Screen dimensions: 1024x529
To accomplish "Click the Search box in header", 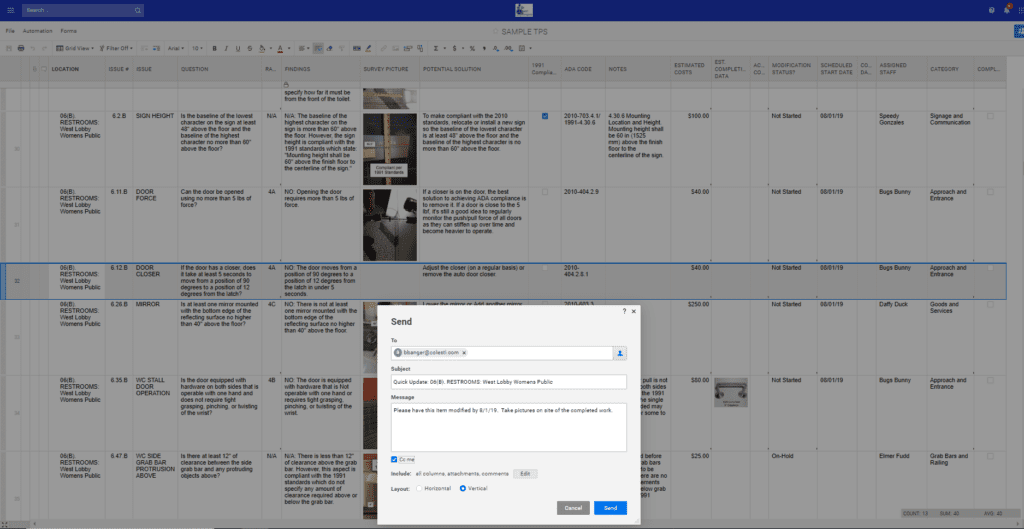I will [83, 10].
